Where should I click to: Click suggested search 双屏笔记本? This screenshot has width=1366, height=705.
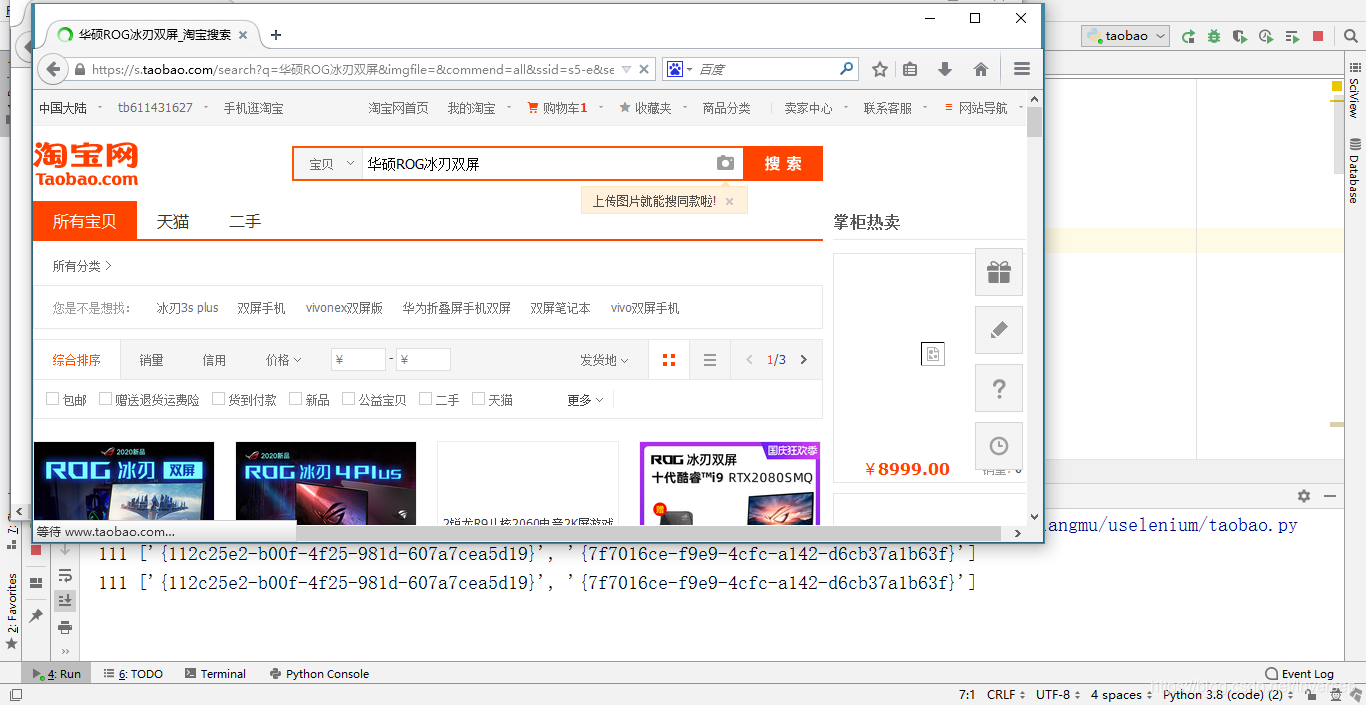[x=560, y=308]
